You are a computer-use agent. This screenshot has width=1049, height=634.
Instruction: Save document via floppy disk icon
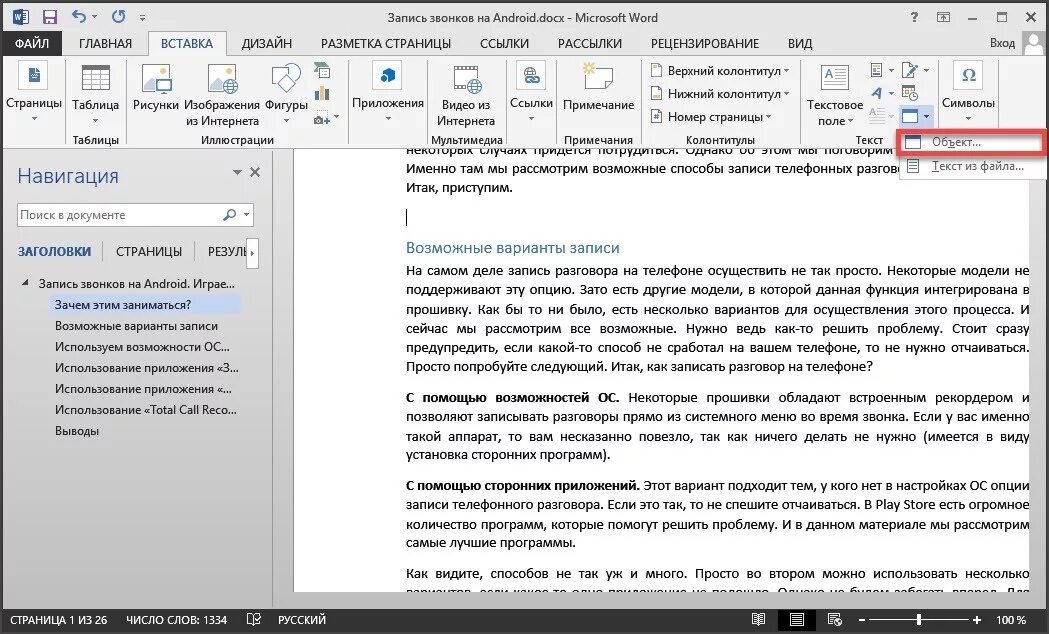tap(49, 17)
